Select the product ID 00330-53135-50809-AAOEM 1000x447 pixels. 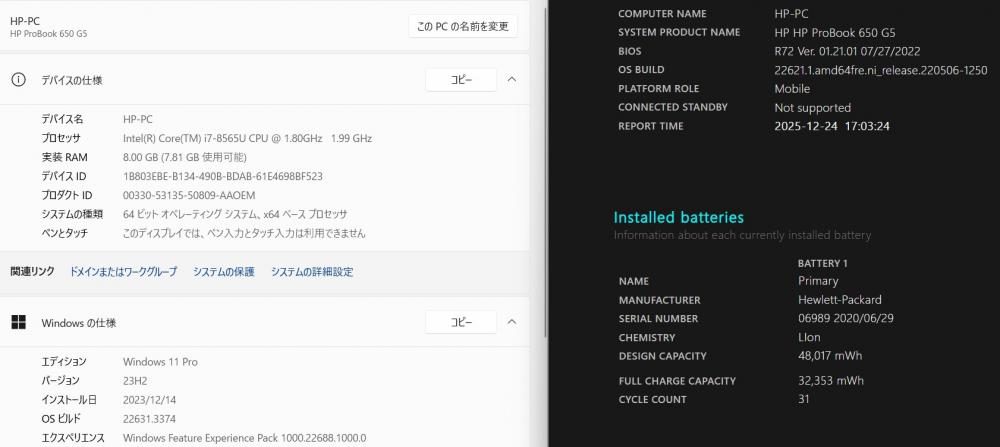[189, 195]
